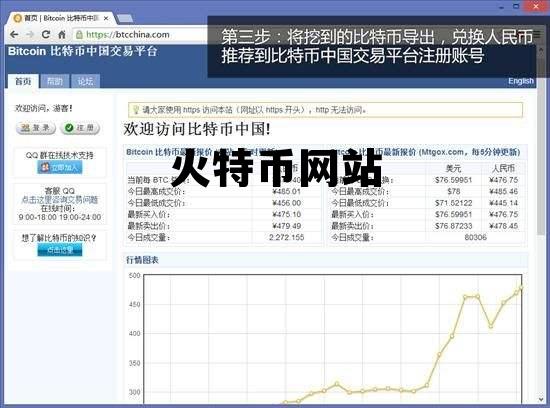The height and width of the screenshot is (408, 550).
Task: Minimize the browser window
Action: [502, 6]
